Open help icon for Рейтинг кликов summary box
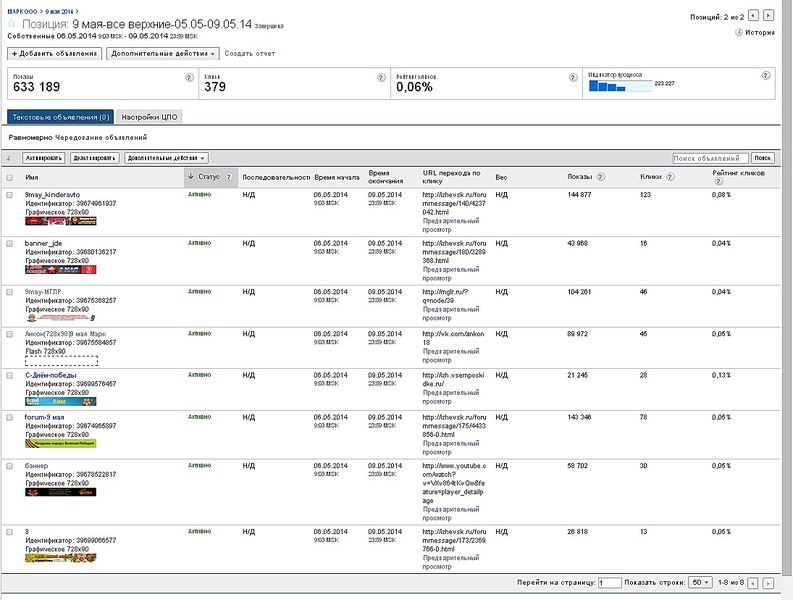 [573, 77]
